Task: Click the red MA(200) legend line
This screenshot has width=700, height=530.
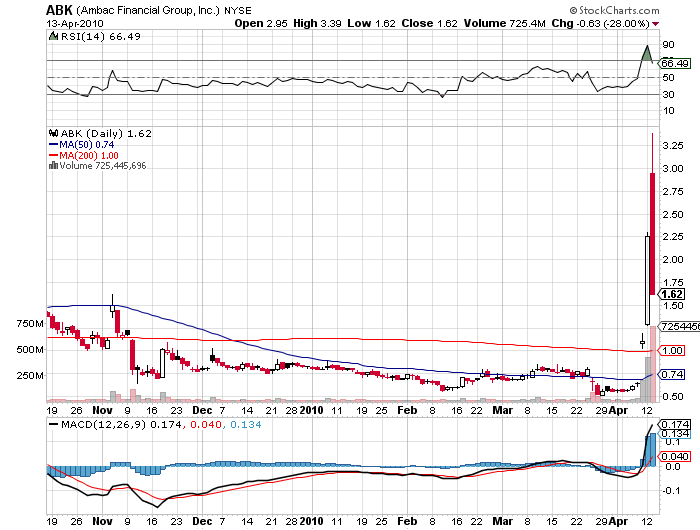Action: pos(53,155)
